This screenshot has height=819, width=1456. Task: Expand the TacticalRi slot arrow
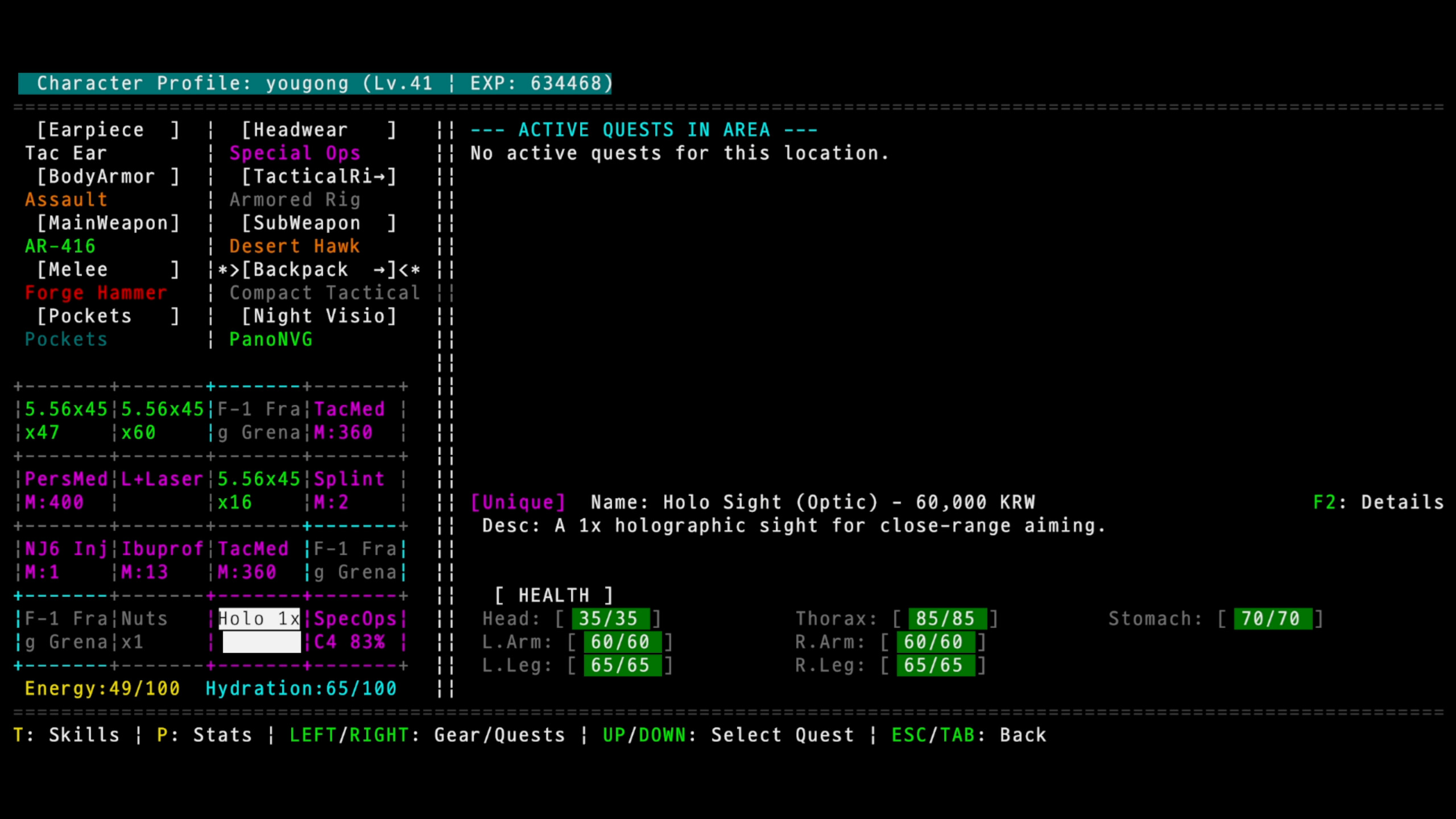tap(379, 176)
